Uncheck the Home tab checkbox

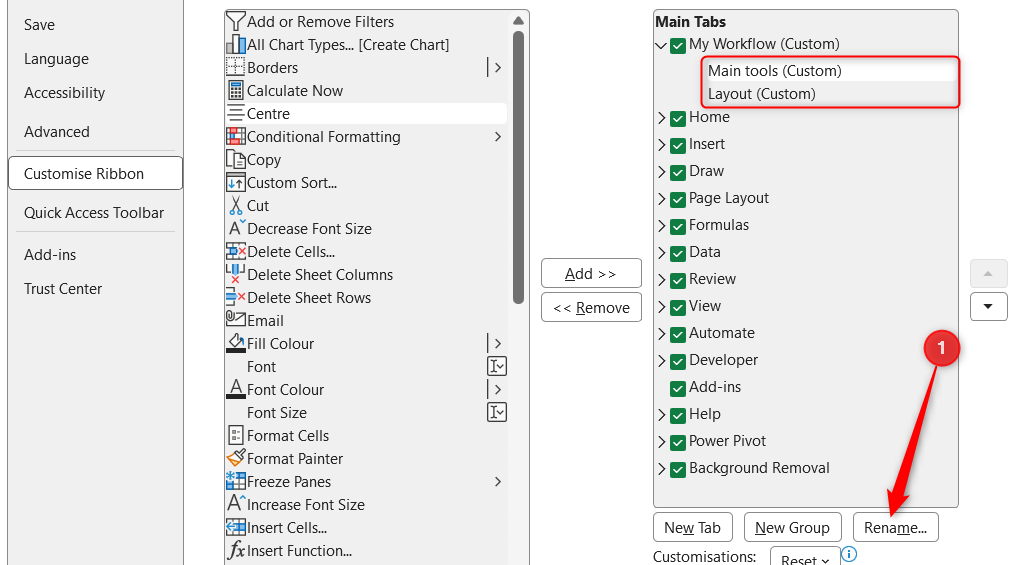click(x=678, y=119)
